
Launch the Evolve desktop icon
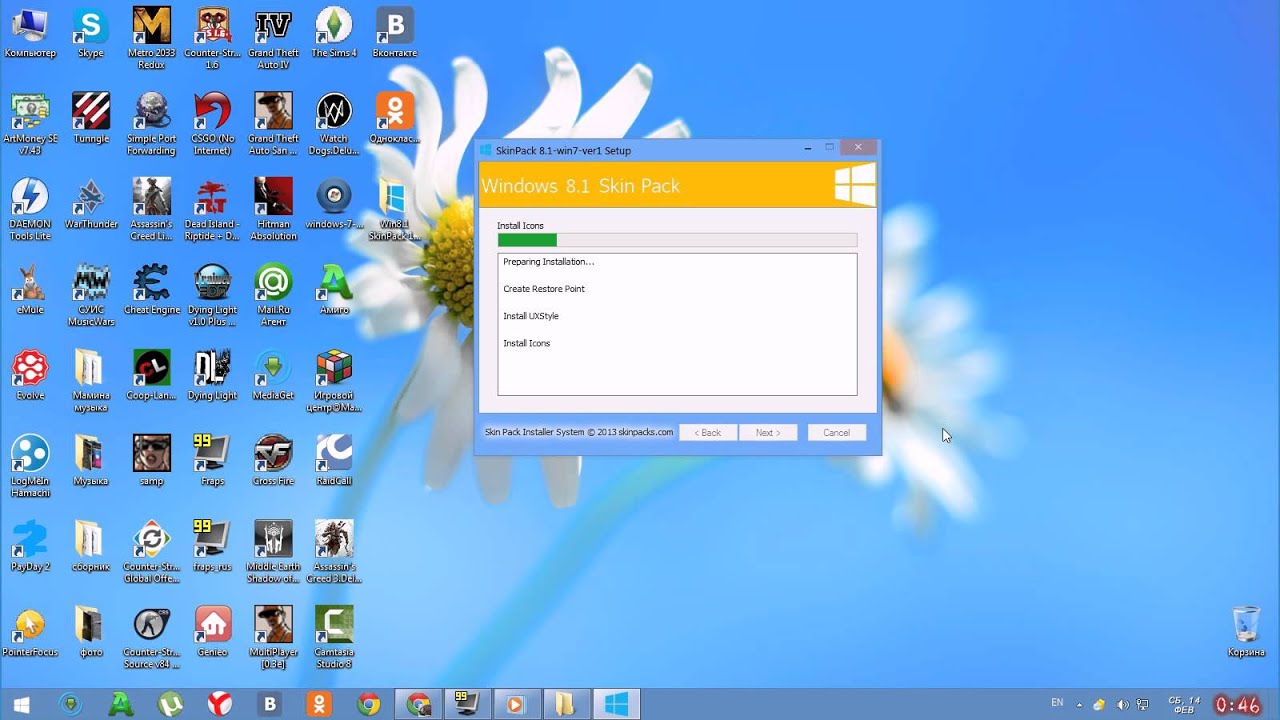tap(30, 375)
